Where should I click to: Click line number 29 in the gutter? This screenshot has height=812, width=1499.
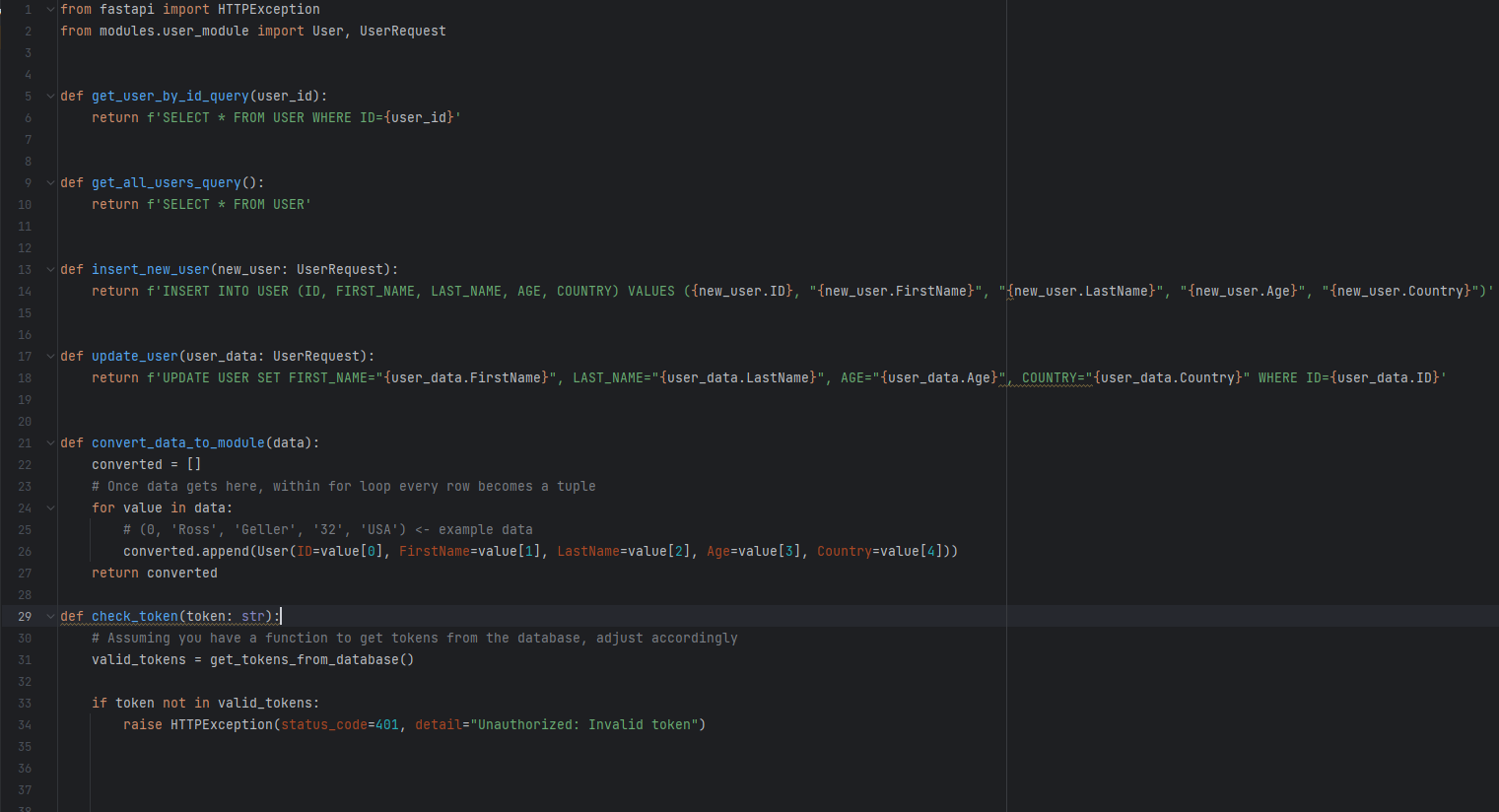(25, 616)
